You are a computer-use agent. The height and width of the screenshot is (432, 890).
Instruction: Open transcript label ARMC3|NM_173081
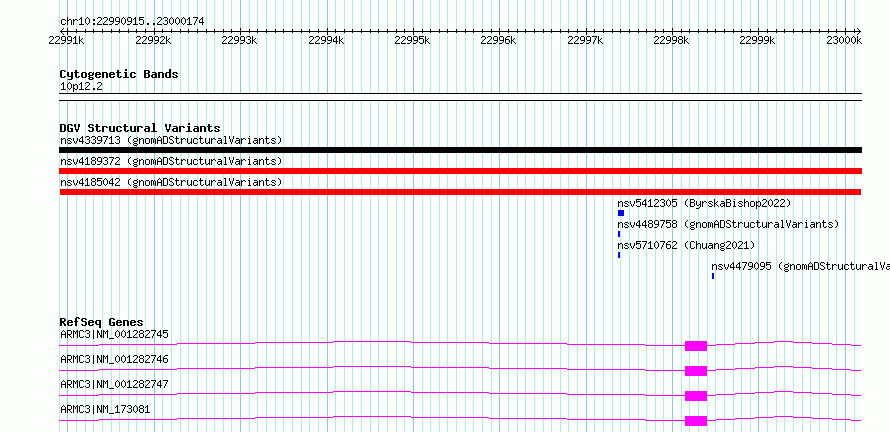click(105, 409)
